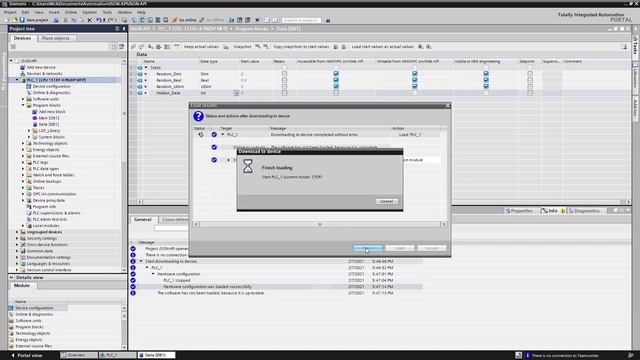The width and height of the screenshot is (640, 360).
Task: Click the blue question mark icon in Load results
Action: coord(198,116)
